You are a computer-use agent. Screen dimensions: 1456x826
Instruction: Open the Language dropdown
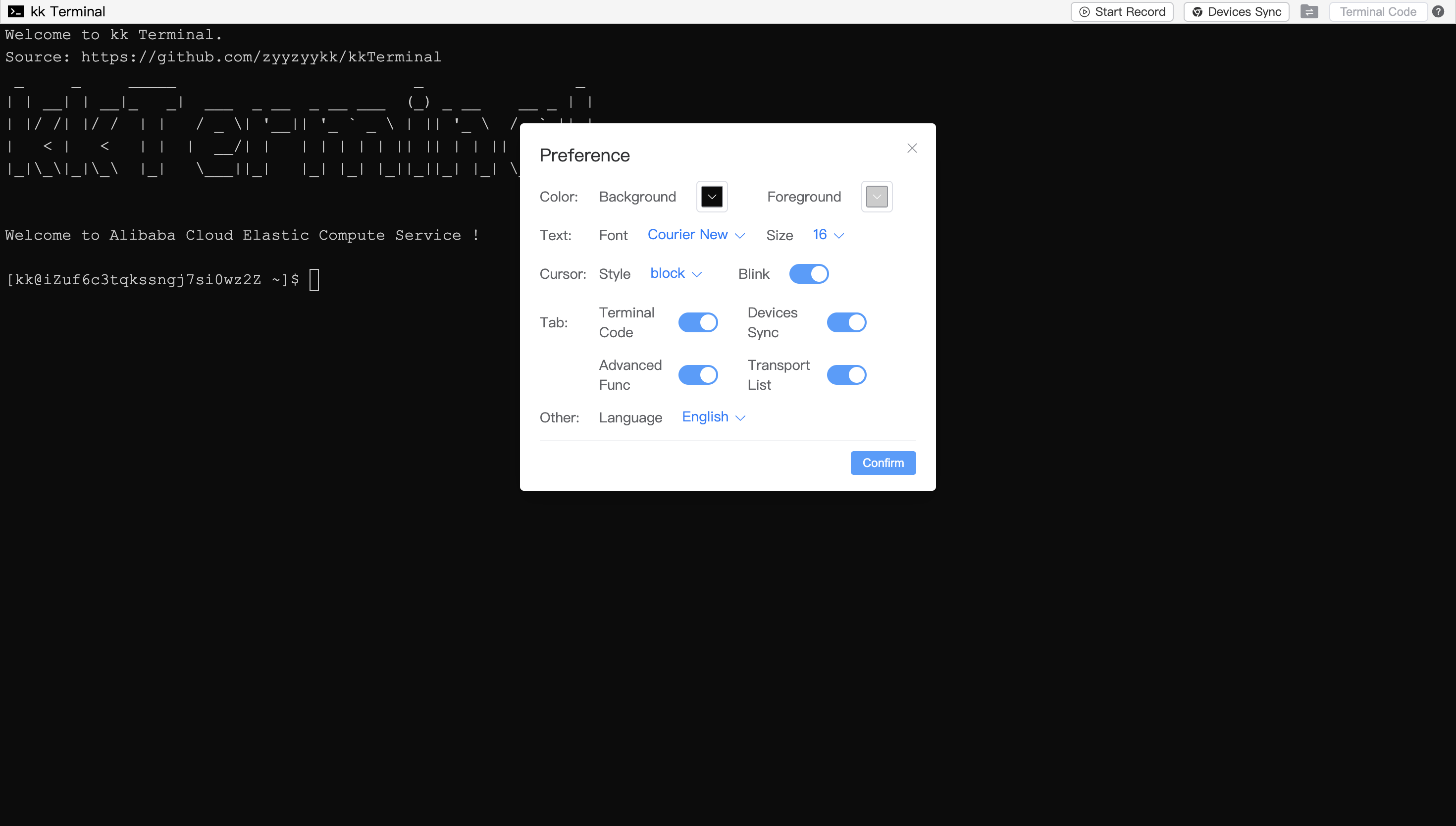click(x=713, y=417)
